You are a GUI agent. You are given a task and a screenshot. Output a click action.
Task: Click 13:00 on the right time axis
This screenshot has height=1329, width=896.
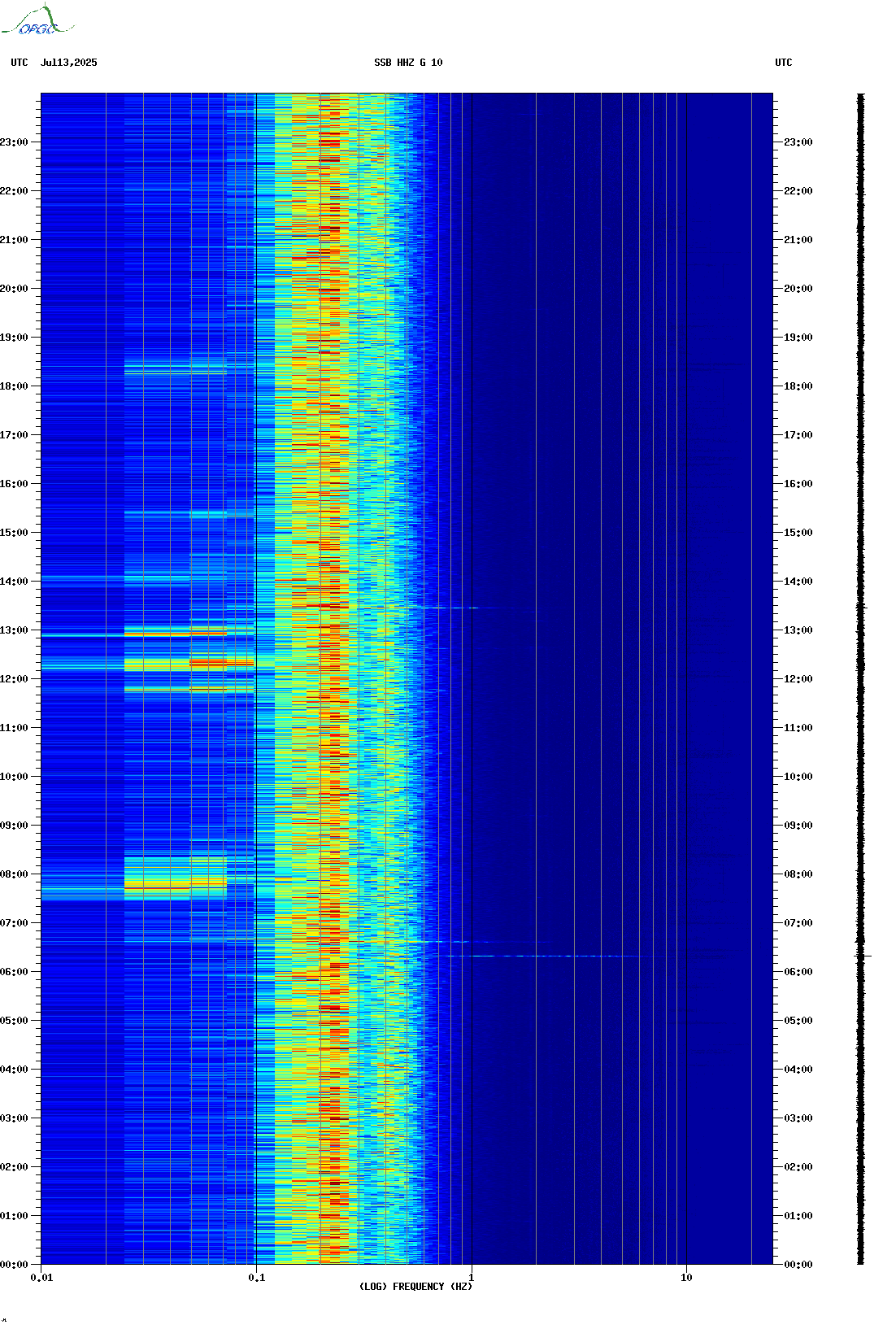click(x=798, y=630)
